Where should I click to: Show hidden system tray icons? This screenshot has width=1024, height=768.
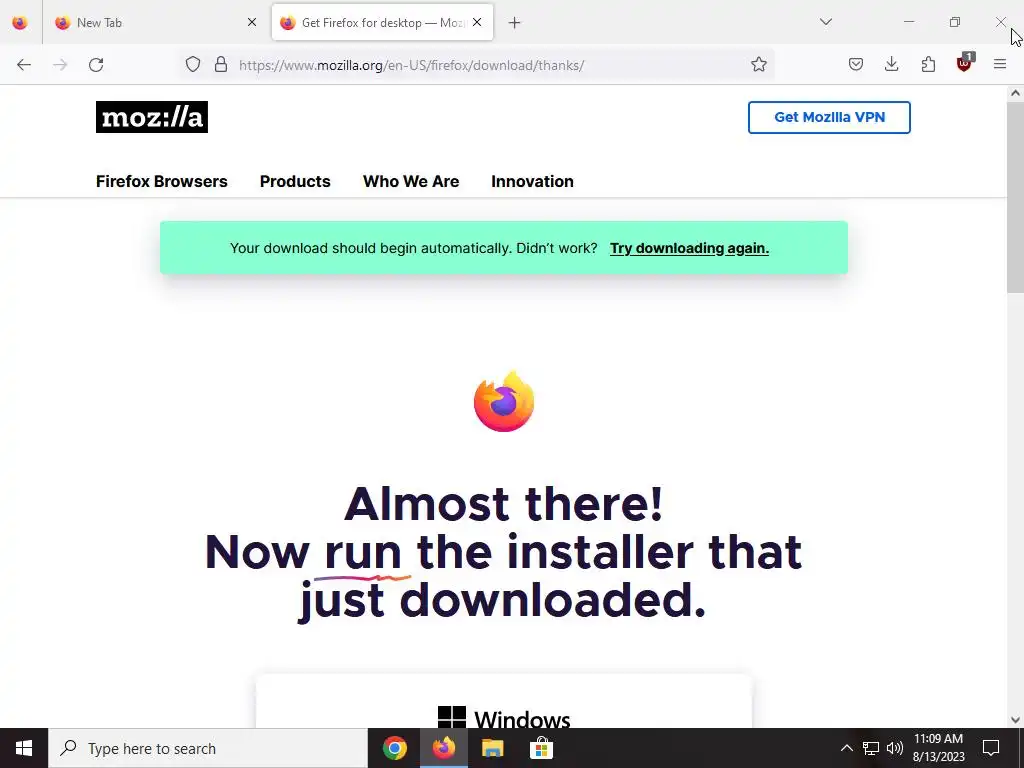coord(846,748)
